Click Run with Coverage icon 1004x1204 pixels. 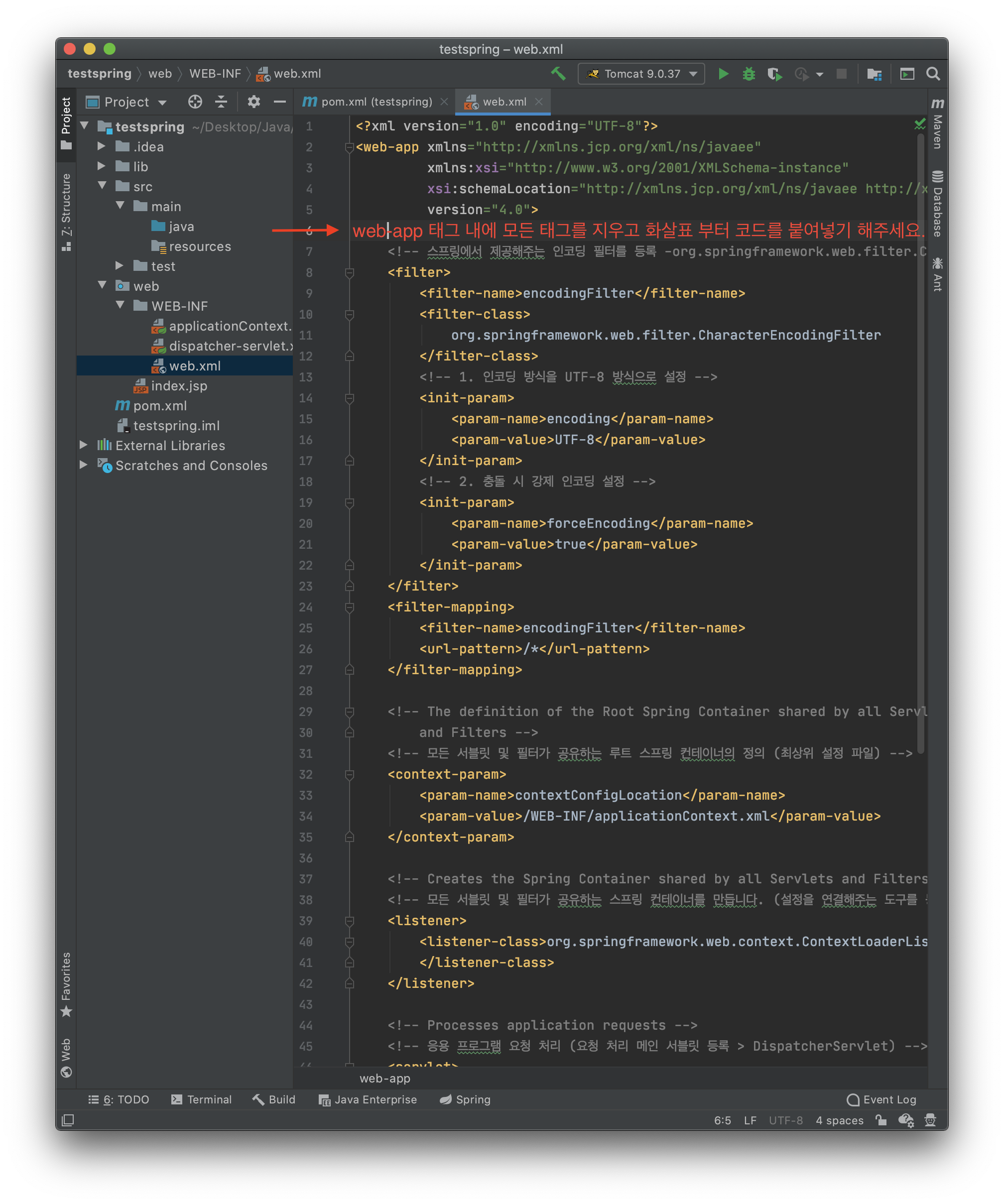click(774, 74)
